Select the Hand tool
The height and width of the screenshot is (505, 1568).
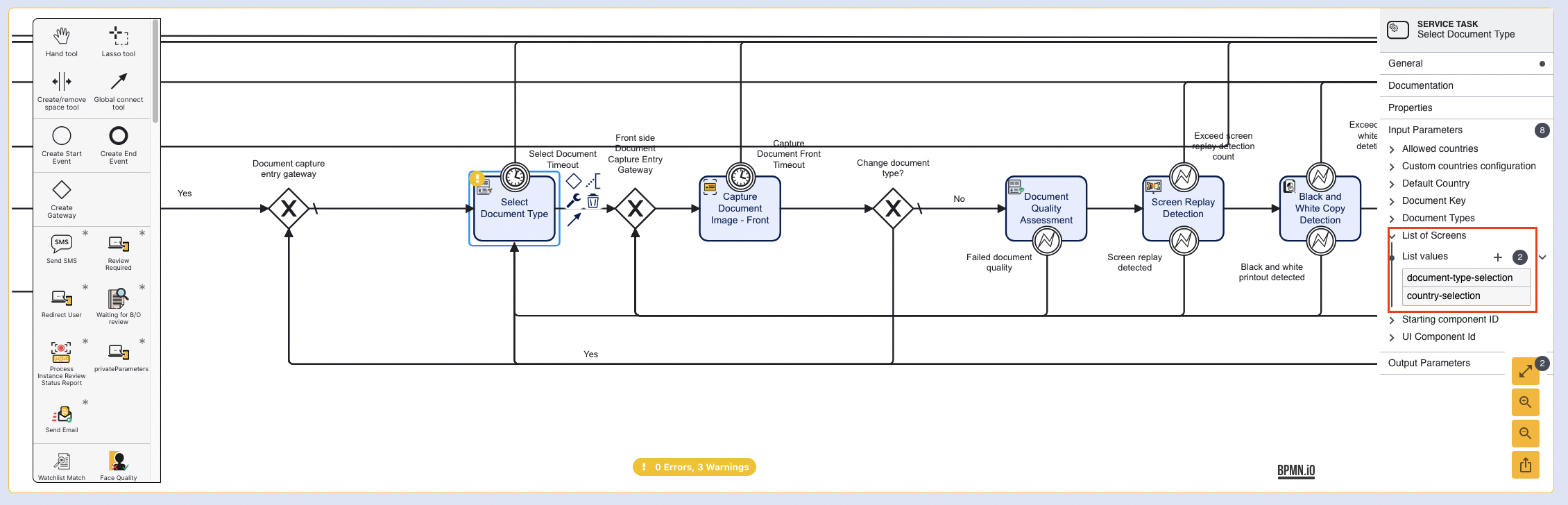pos(62,41)
